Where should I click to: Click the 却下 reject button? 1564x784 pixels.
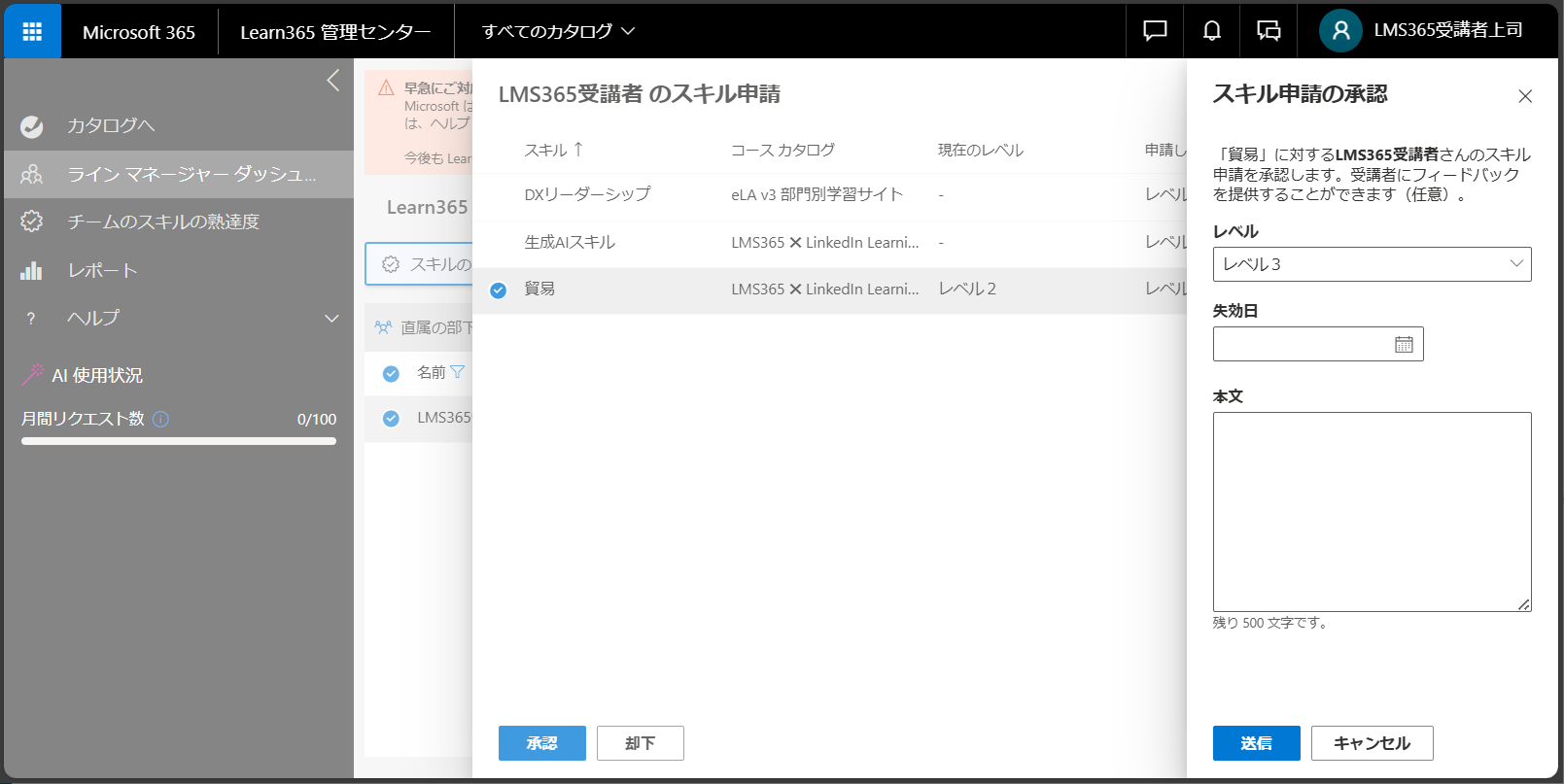click(641, 743)
